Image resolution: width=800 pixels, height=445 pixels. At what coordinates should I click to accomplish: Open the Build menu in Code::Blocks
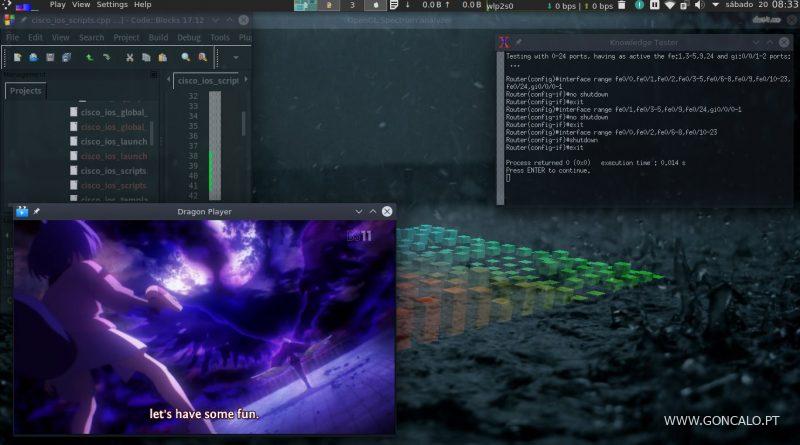coord(157,37)
